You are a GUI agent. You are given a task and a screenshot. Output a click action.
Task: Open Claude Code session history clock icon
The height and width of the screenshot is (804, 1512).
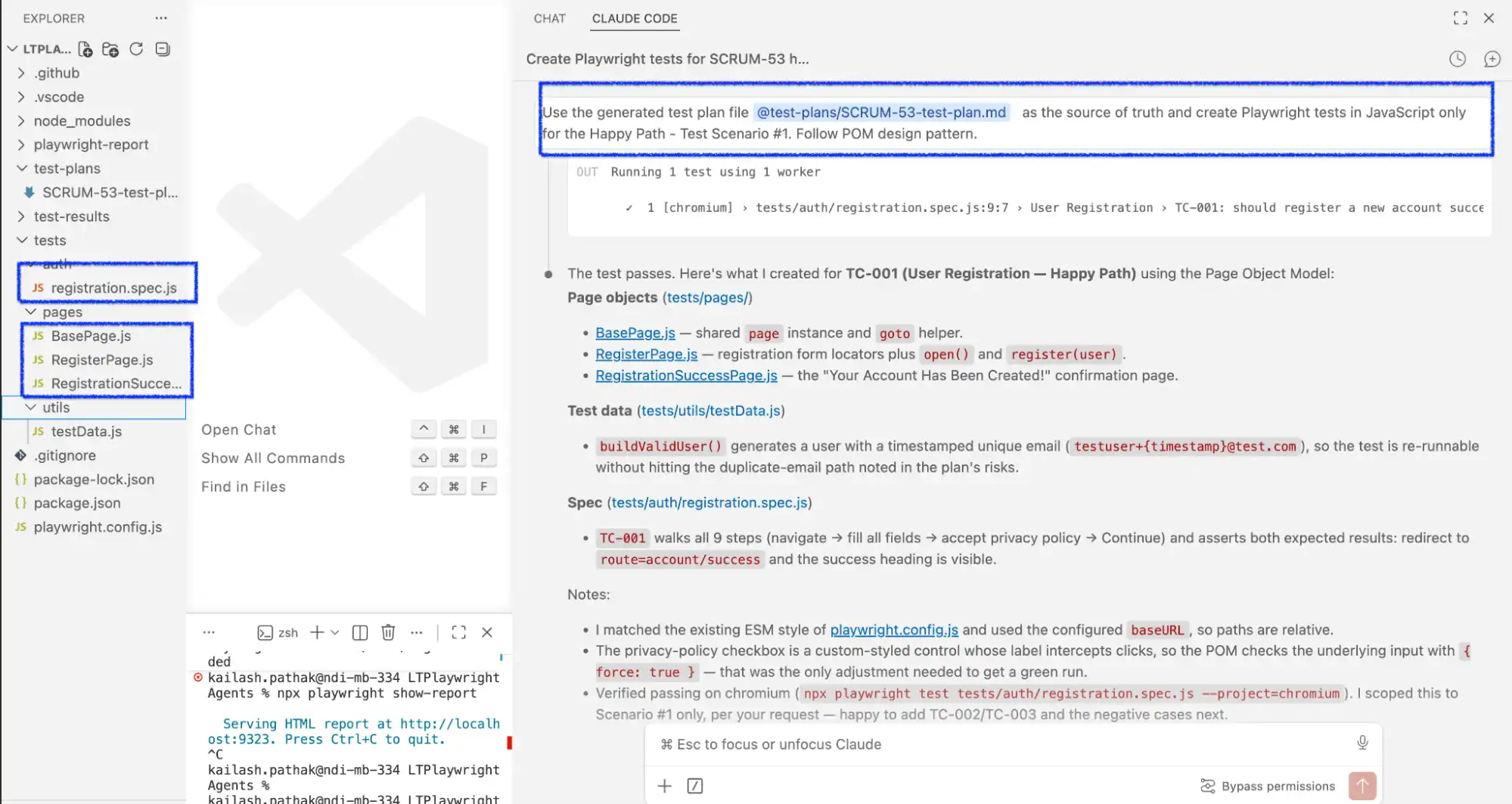click(x=1458, y=59)
